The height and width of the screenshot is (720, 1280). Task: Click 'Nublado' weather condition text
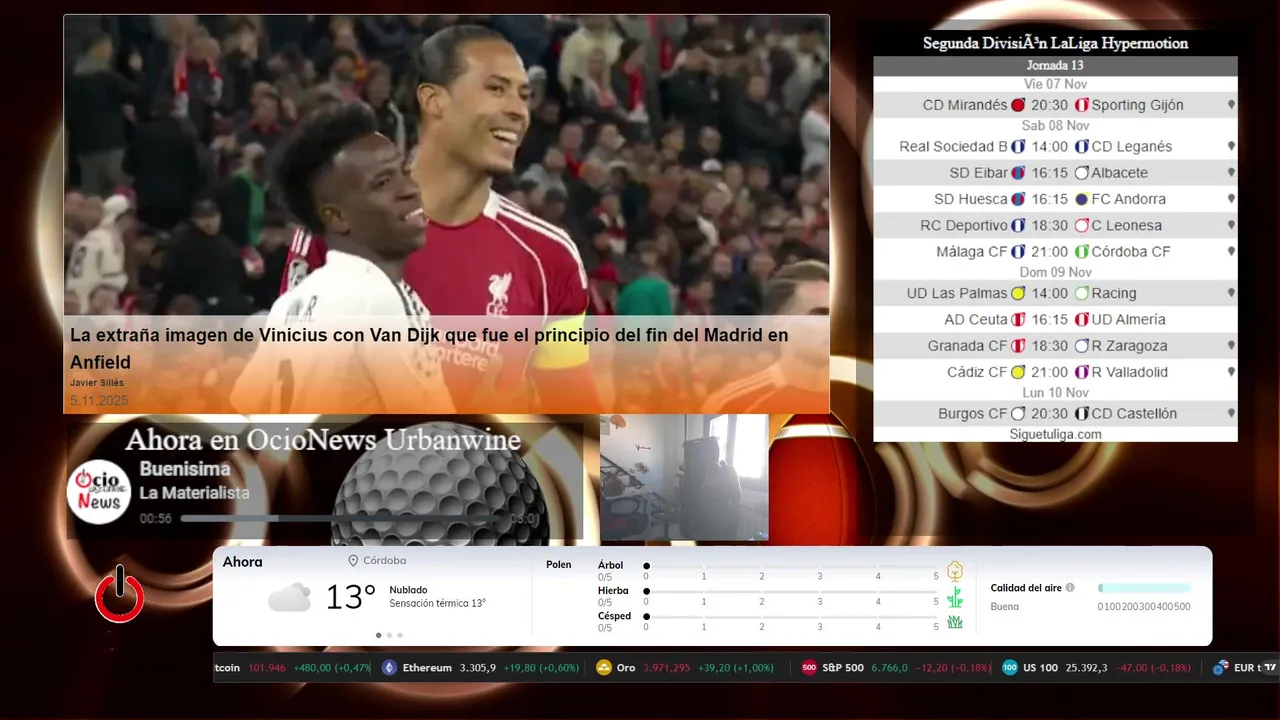408,590
